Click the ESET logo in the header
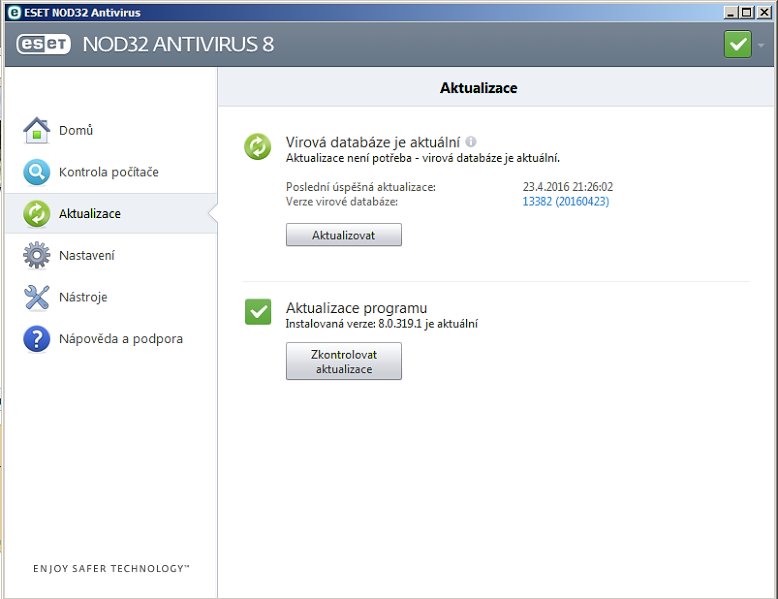This screenshot has width=778, height=599. 44,44
